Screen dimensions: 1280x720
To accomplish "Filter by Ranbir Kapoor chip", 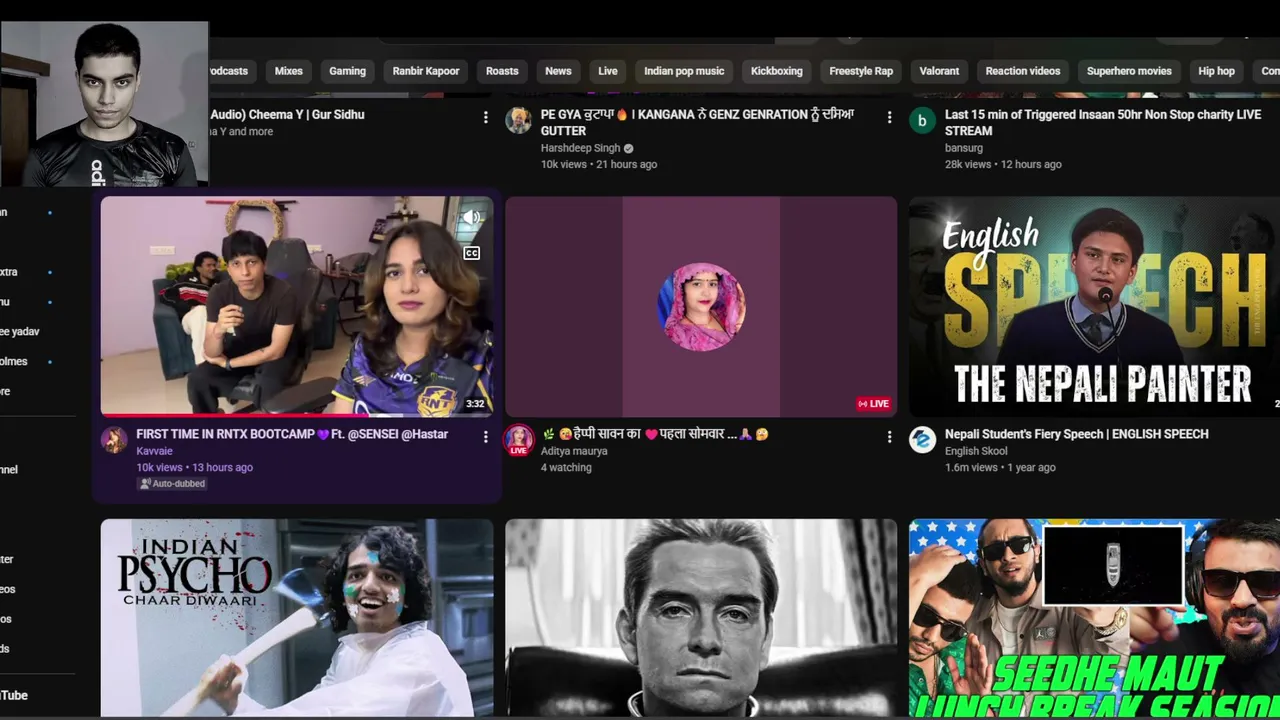I will (x=426, y=71).
